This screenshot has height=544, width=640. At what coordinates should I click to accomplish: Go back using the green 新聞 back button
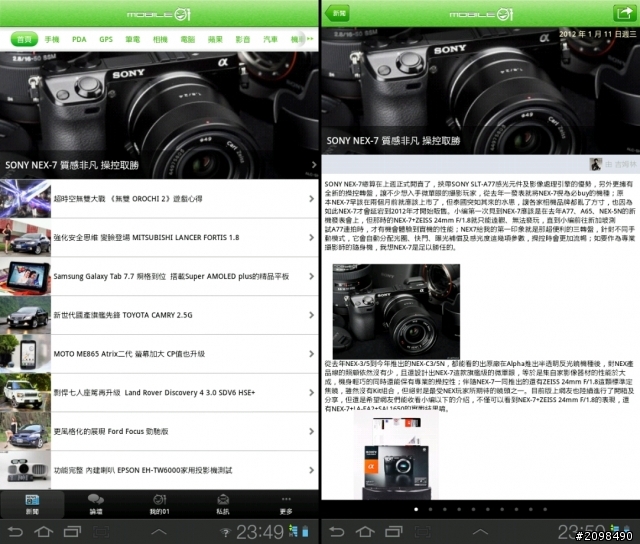pyautogui.click(x=338, y=13)
